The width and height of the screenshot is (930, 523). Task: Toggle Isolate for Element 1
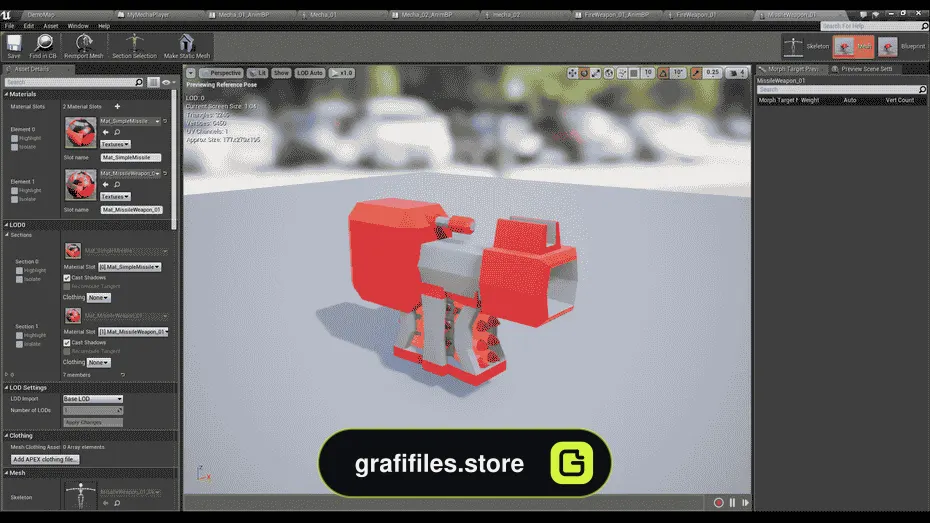pos(14,199)
